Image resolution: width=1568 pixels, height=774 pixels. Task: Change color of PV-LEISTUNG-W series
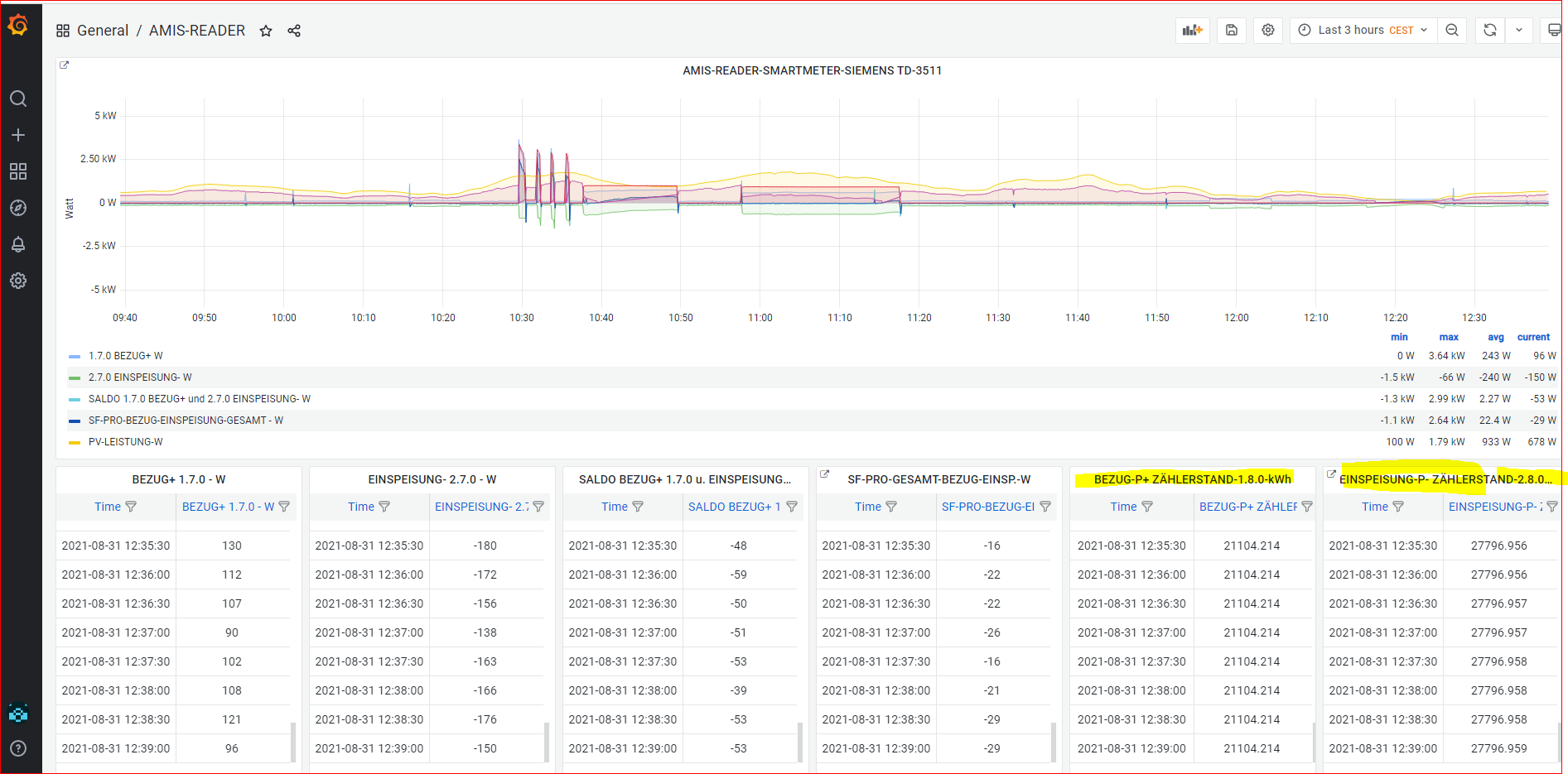(x=75, y=442)
